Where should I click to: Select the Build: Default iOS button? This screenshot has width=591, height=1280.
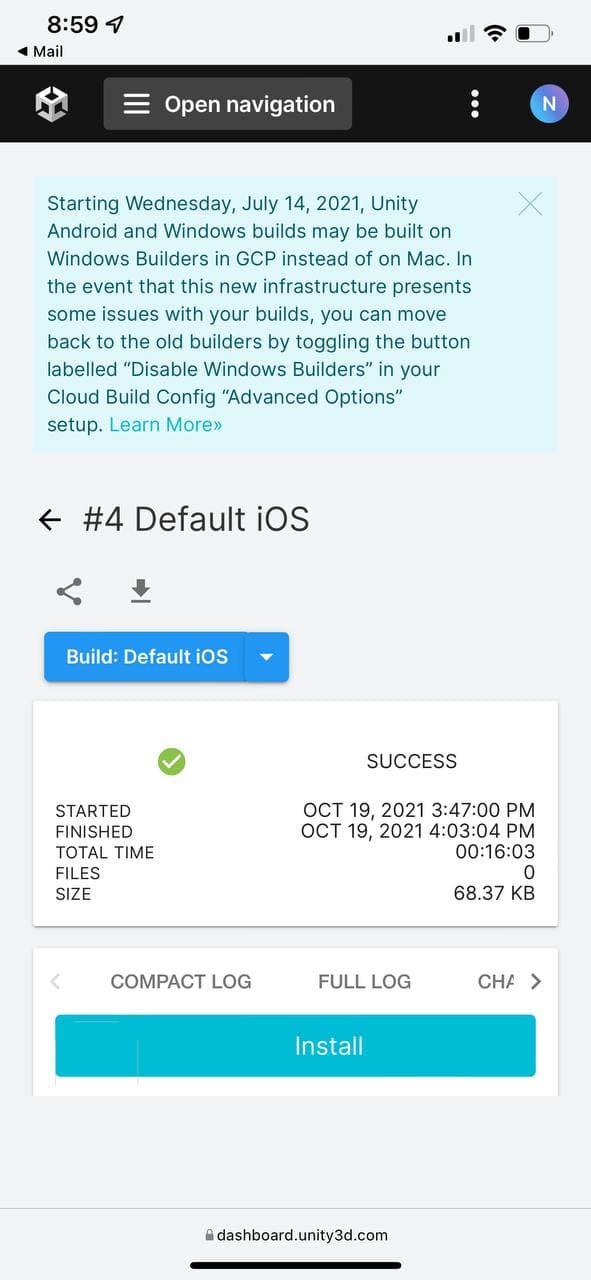pyautogui.click(x=143, y=657)
